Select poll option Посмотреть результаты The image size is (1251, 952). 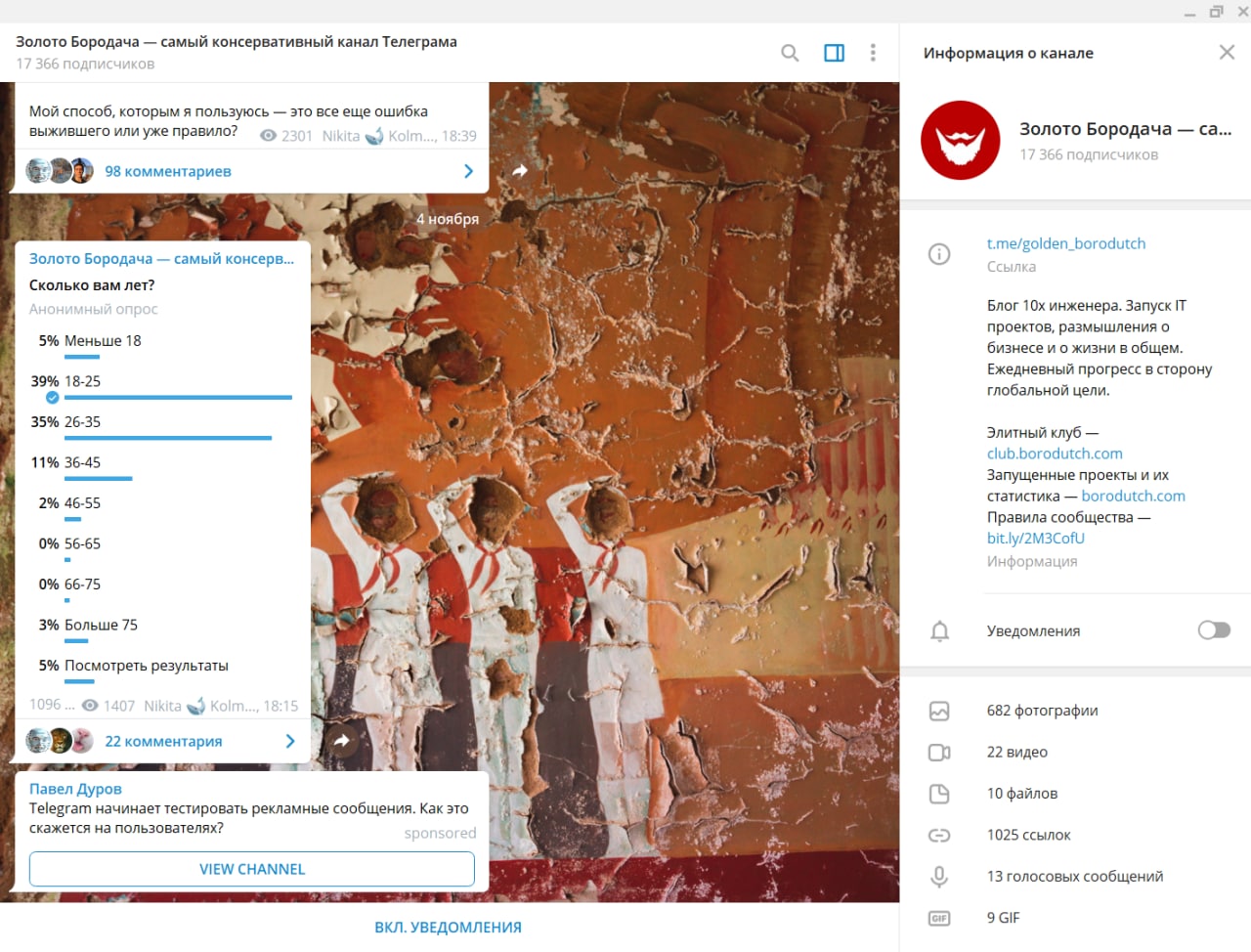click(161, 670)
